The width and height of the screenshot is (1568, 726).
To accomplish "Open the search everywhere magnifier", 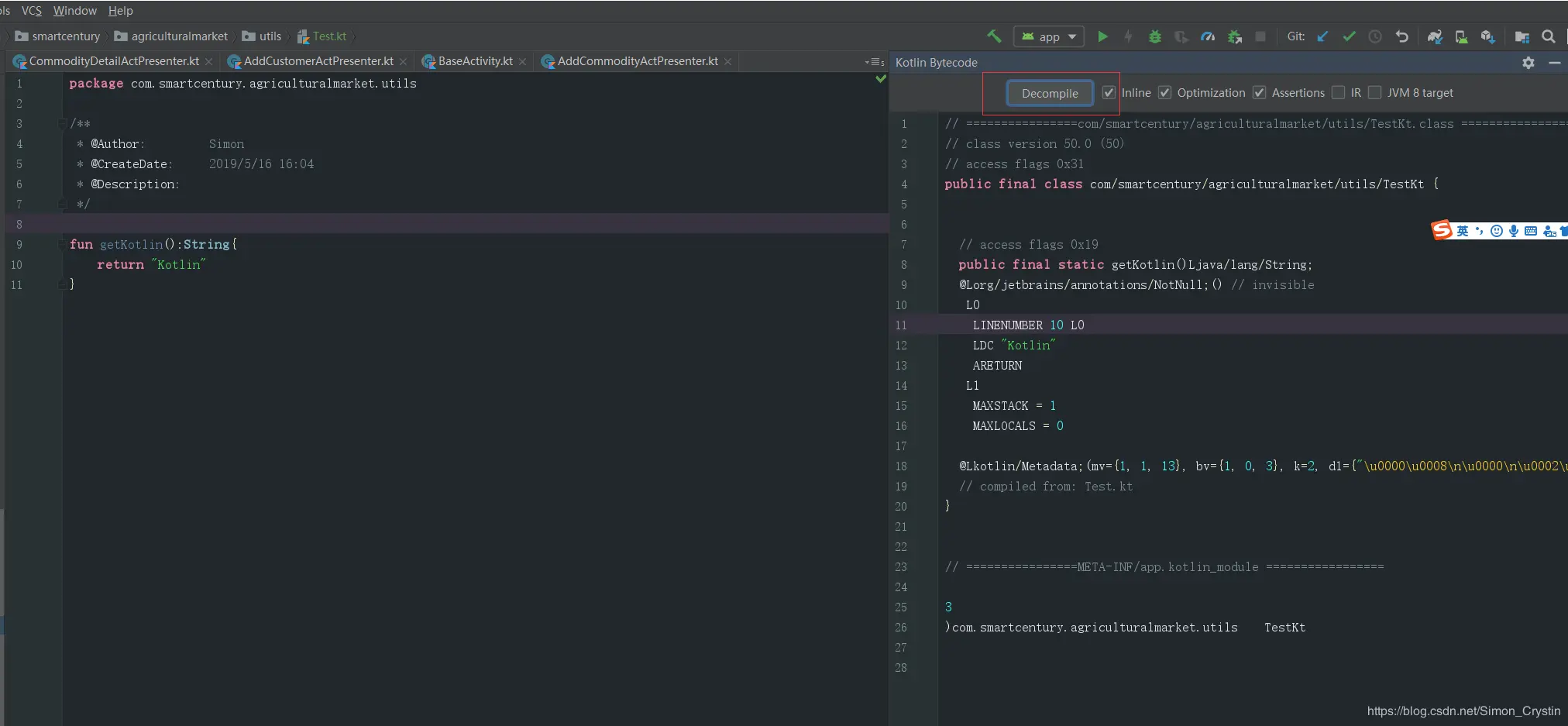I will (x=1548, y=36).
